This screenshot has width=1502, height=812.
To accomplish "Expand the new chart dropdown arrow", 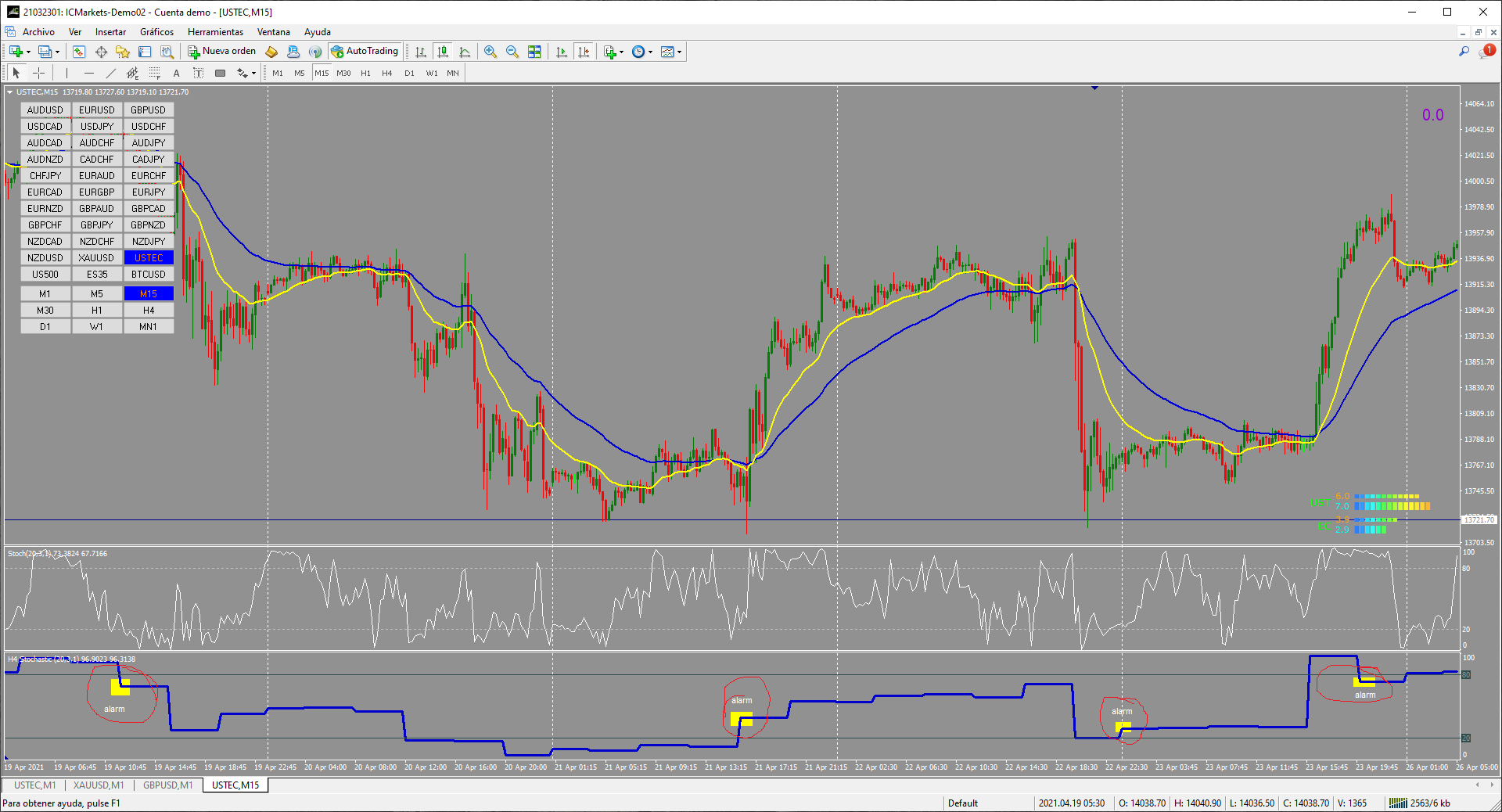I will point(28,52).
